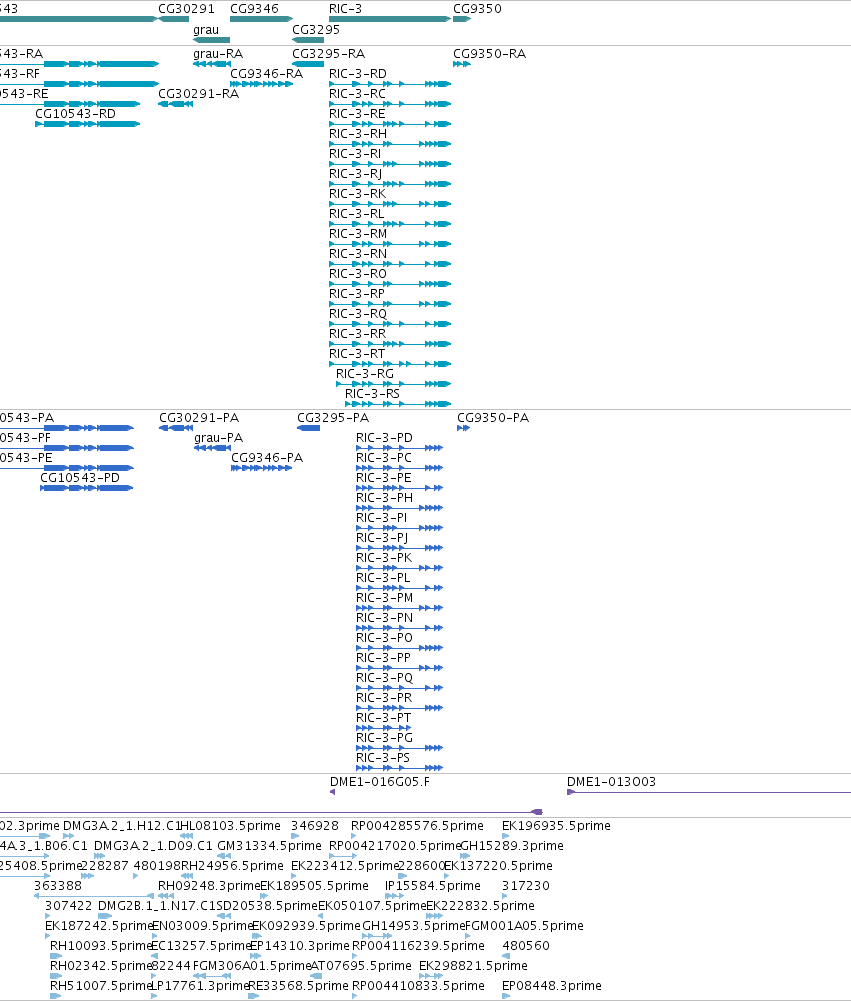This screenshot has height=1001, width=851.
Task: Click the 363388 EST label
Action: click(x=58, y=886)
